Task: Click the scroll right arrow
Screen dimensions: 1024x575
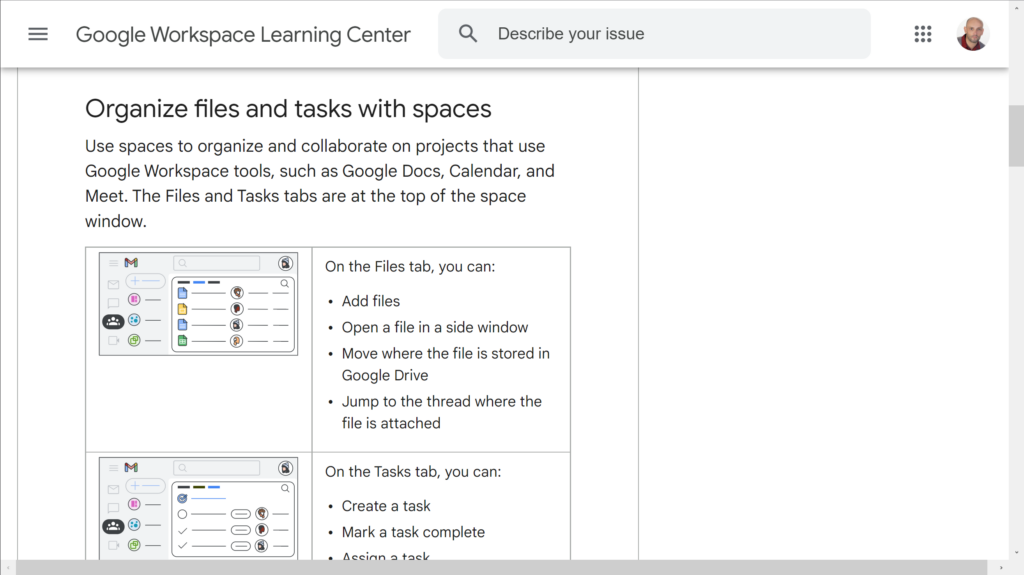Action: [1001, 568]
